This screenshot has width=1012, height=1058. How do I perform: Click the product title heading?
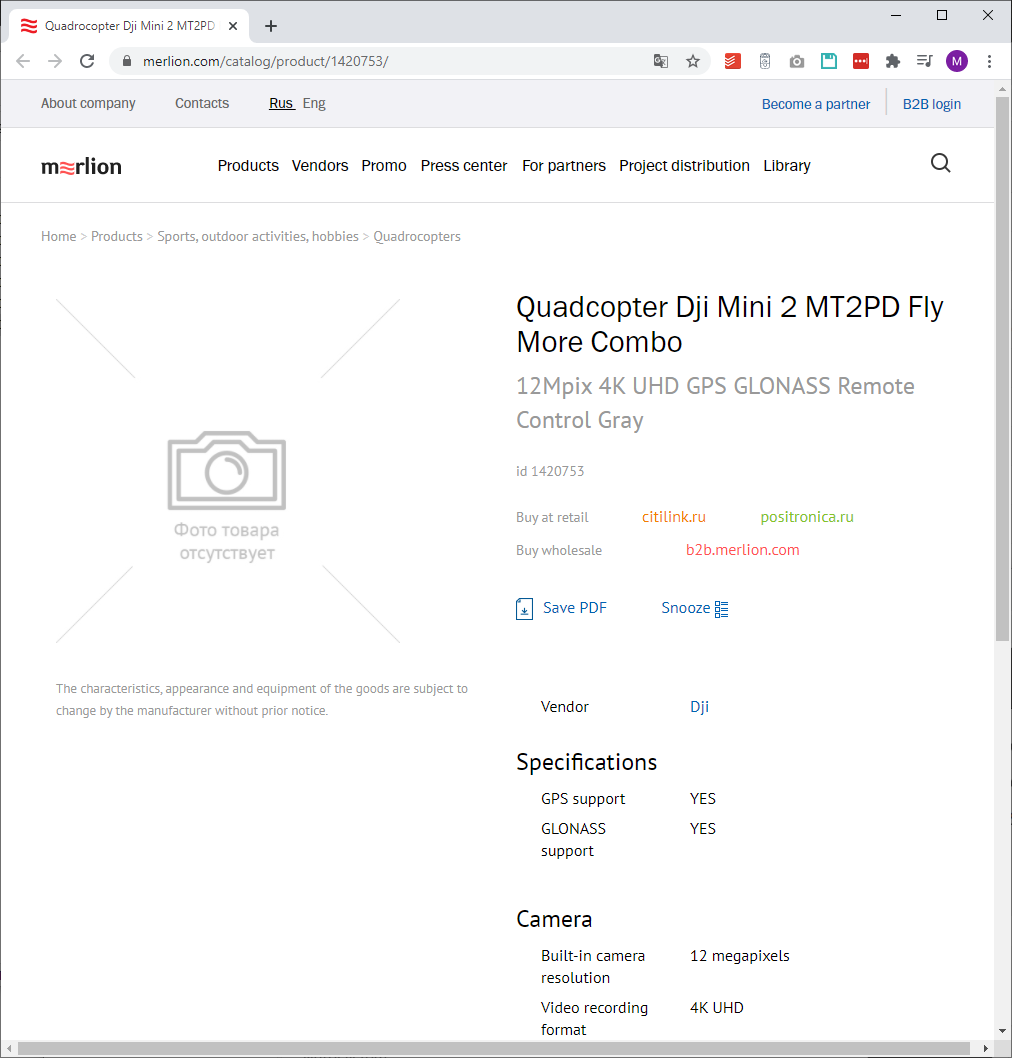729,325
